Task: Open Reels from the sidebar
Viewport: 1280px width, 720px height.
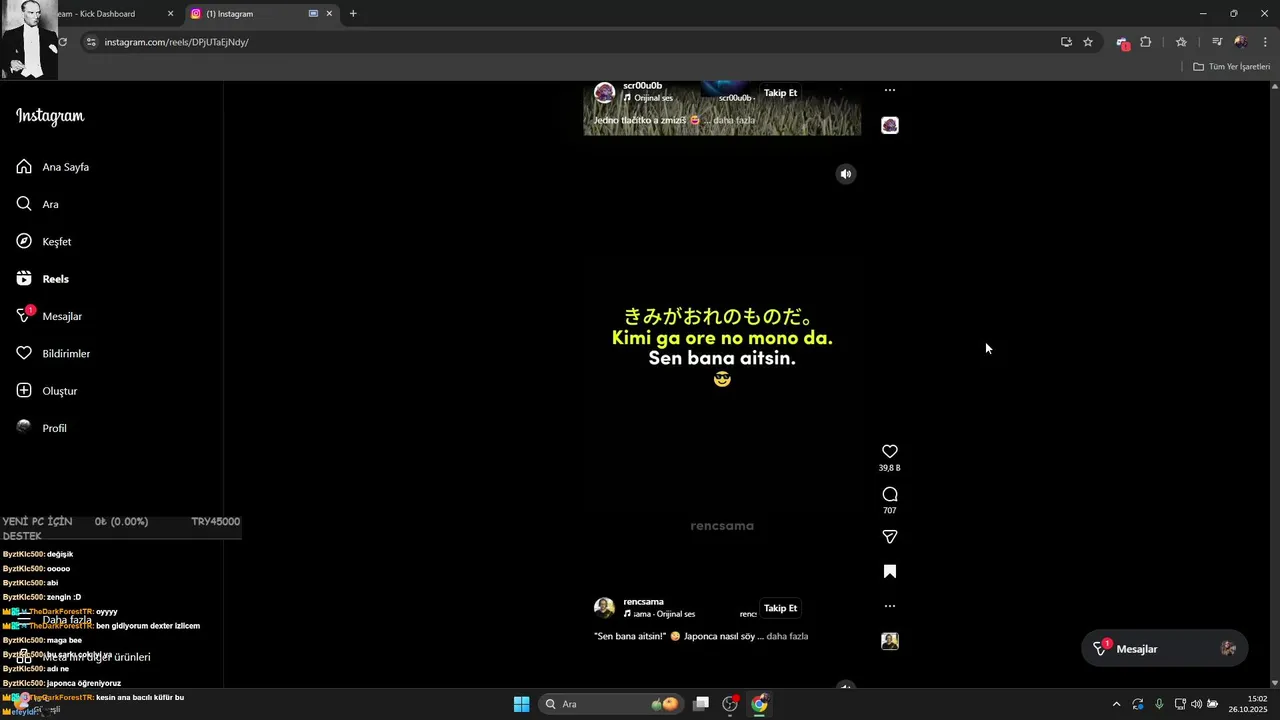Action: pyautogui.click(x=55, y=279)
